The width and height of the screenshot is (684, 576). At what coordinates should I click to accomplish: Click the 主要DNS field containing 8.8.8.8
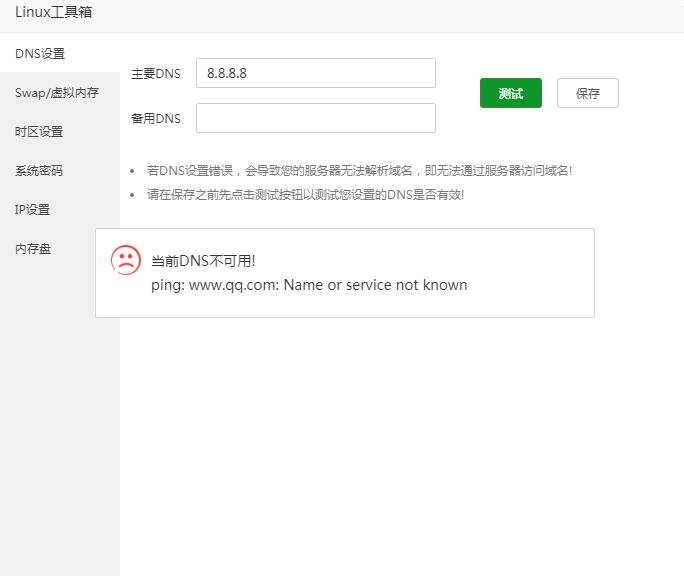coord(315,73)
